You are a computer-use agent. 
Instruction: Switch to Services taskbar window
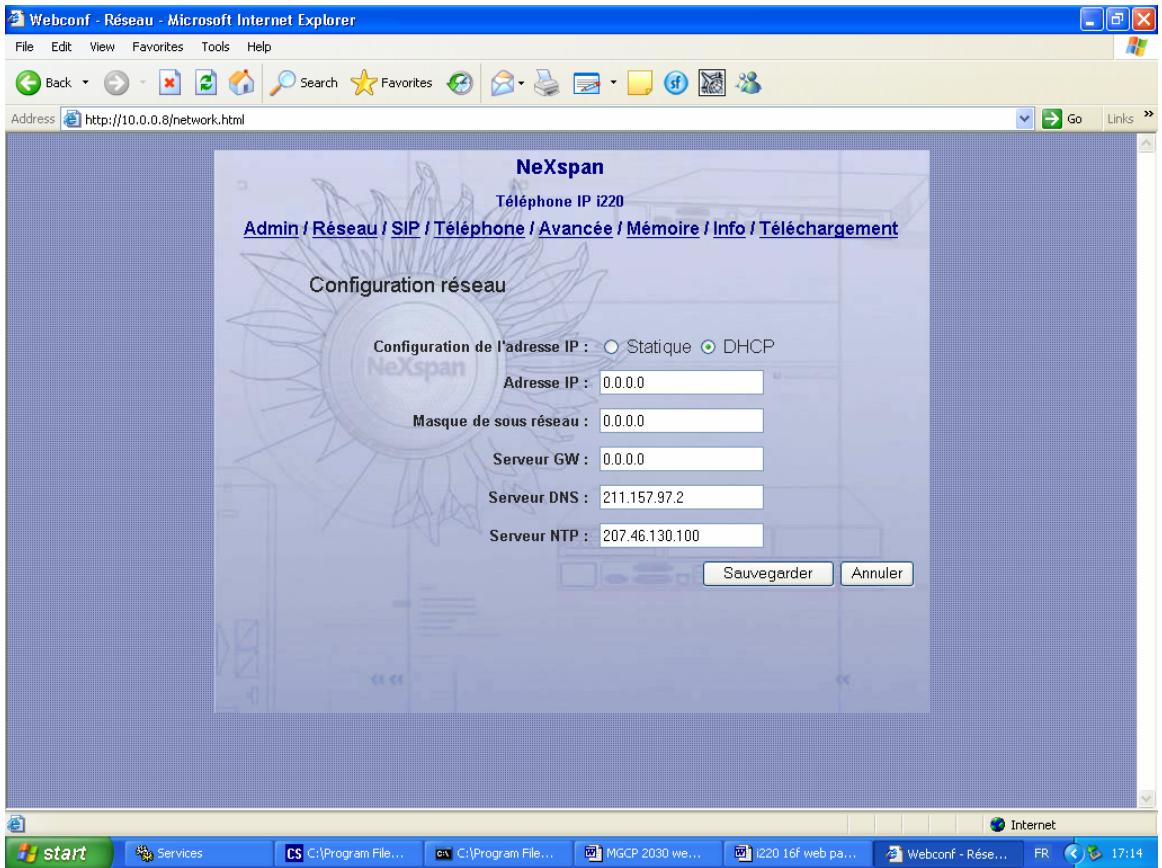tap(180, 853)
